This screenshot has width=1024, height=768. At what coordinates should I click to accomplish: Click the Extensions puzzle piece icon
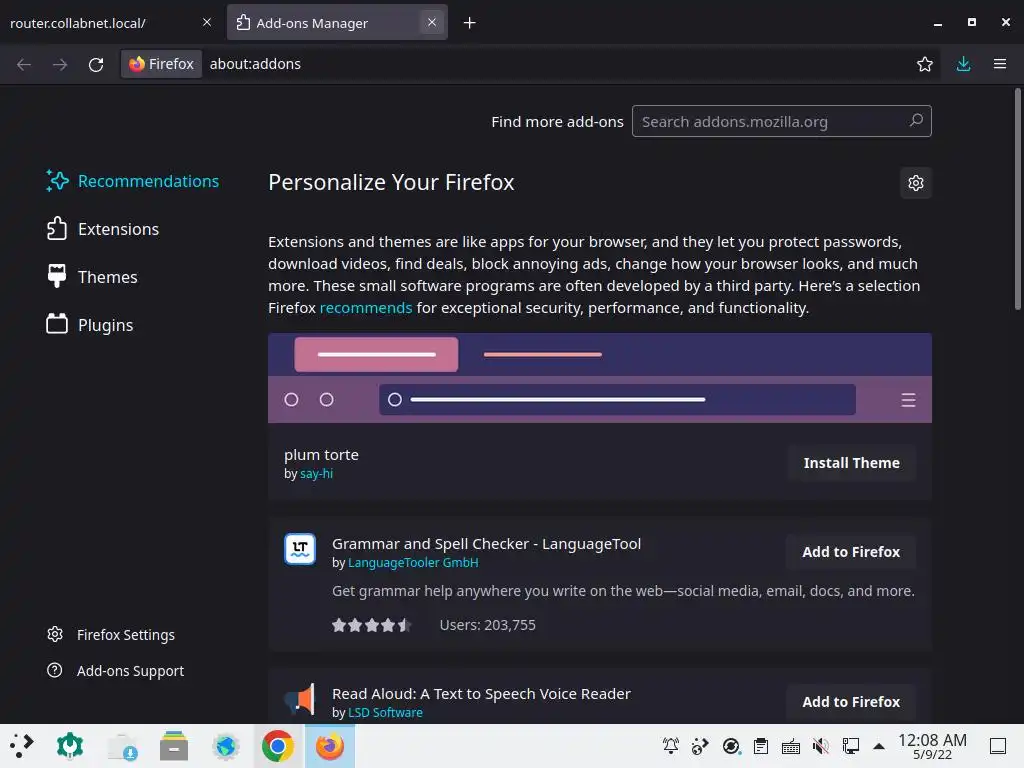coord(57,229)
